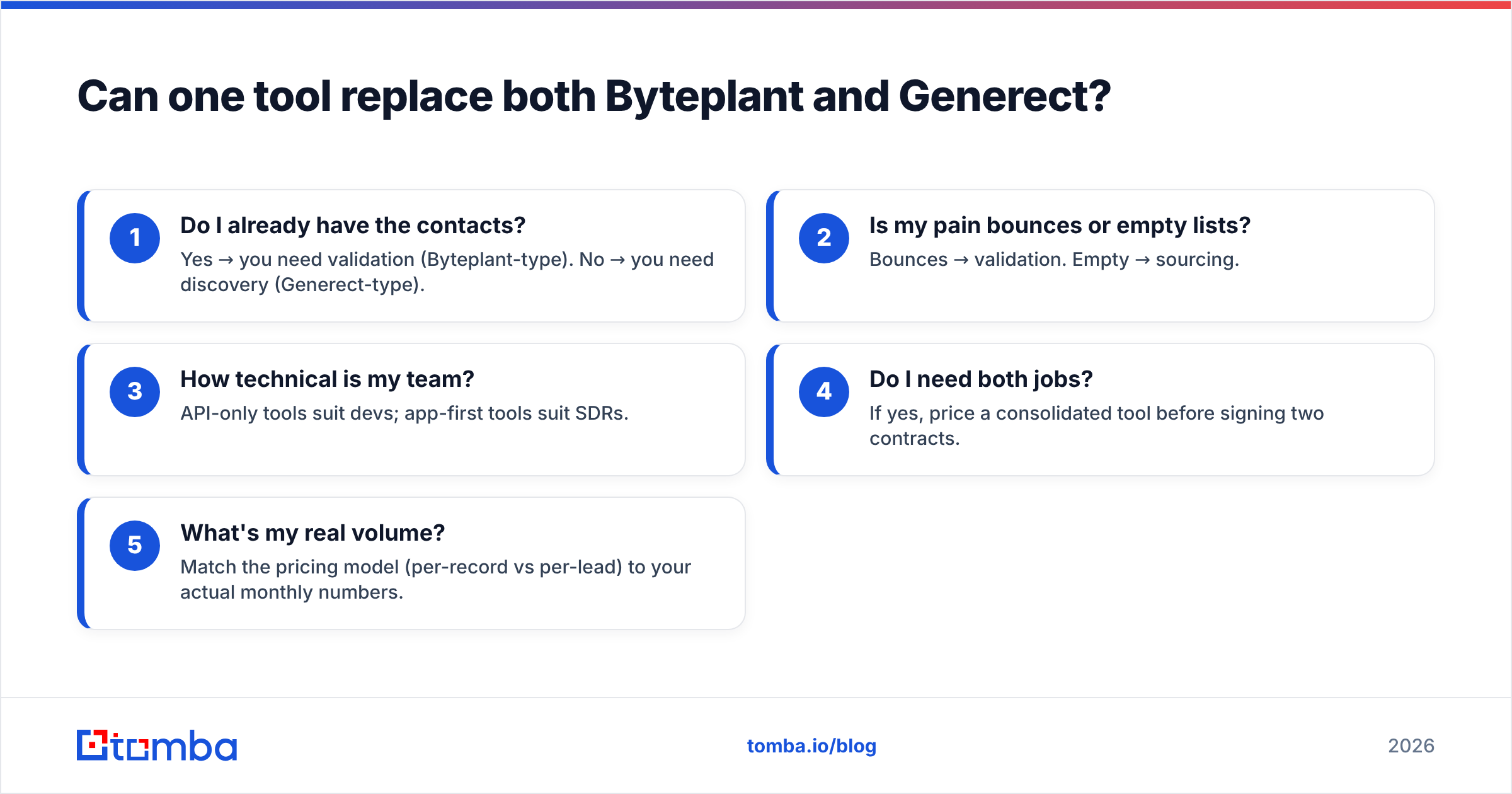Click 'Do I need both jobs?' heading
The image size is (1512, 794).
point(981,379)
